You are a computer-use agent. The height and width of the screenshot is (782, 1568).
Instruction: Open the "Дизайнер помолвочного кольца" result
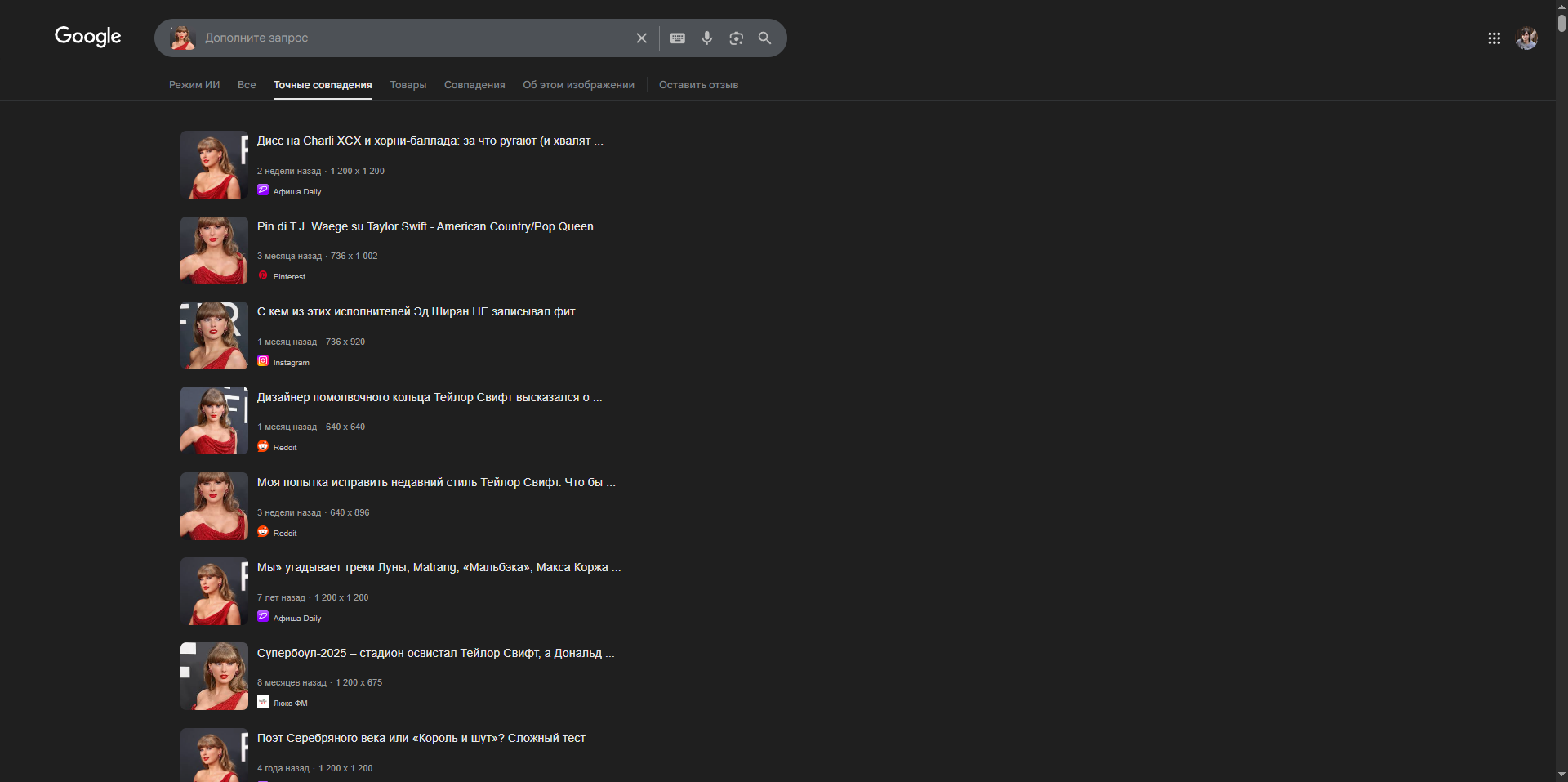pos(430,397)
